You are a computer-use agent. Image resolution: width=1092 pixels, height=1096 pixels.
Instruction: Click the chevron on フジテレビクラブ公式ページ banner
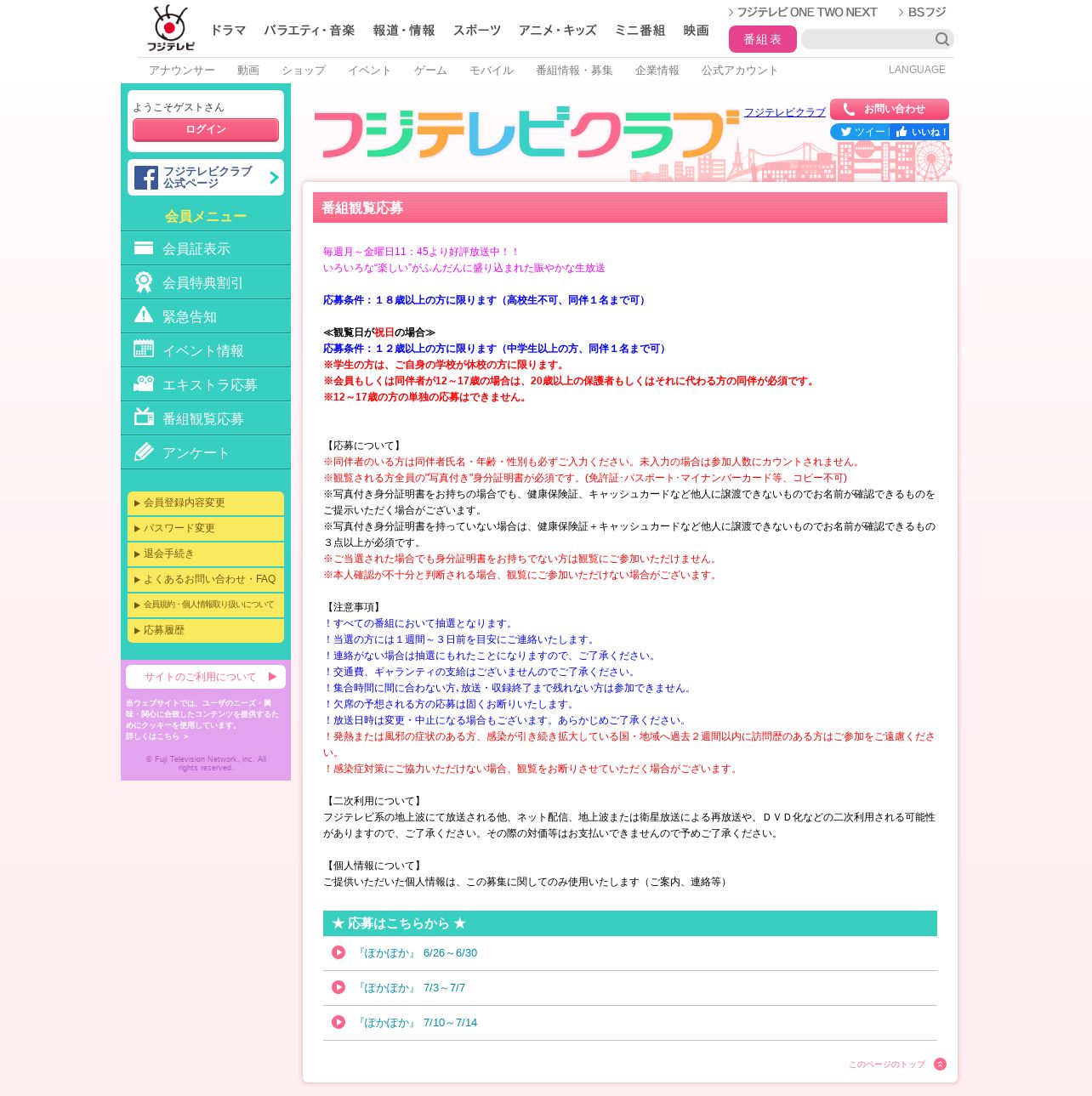click(274, 178)
